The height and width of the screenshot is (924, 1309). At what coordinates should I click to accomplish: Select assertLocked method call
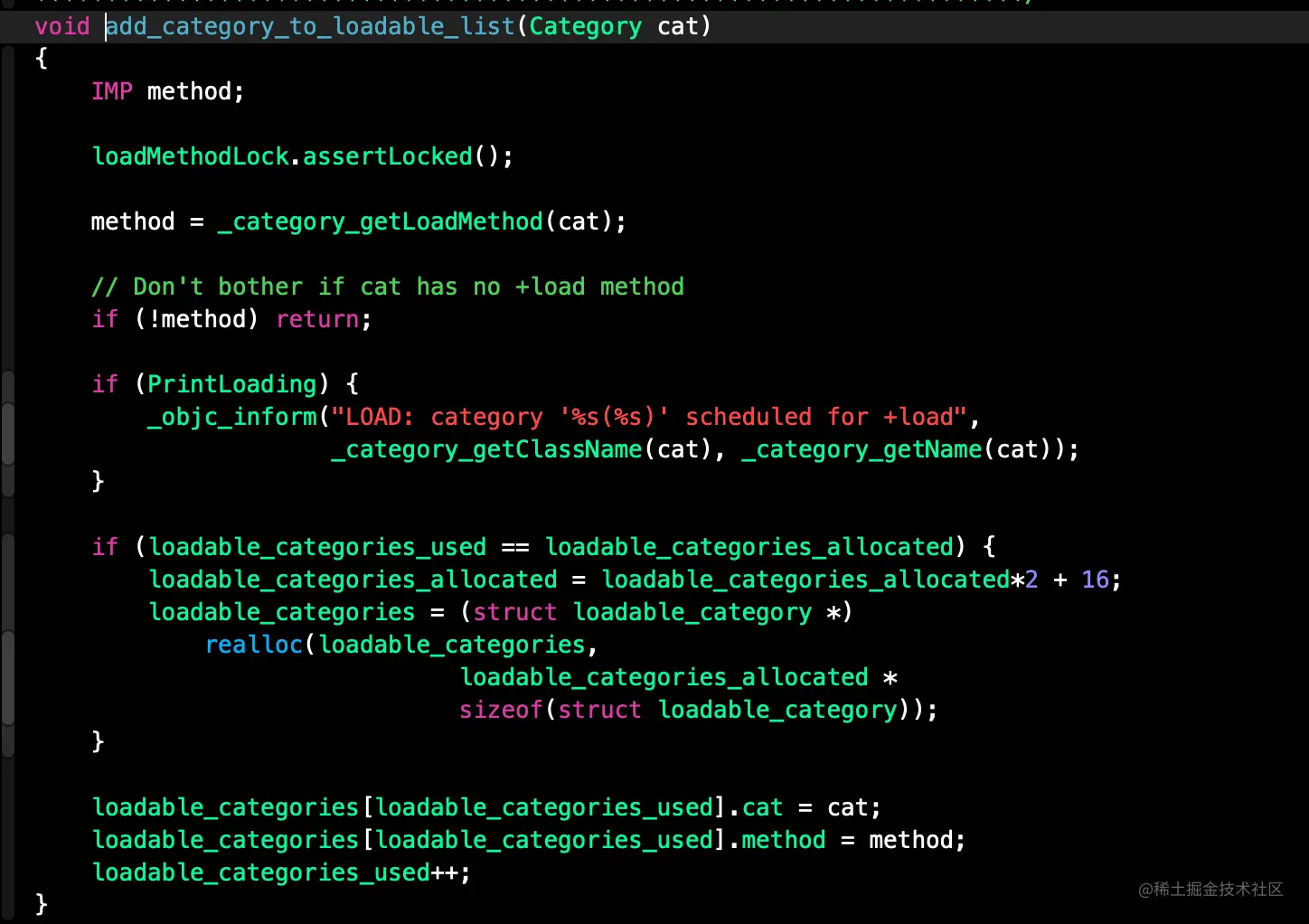[387, 156]
